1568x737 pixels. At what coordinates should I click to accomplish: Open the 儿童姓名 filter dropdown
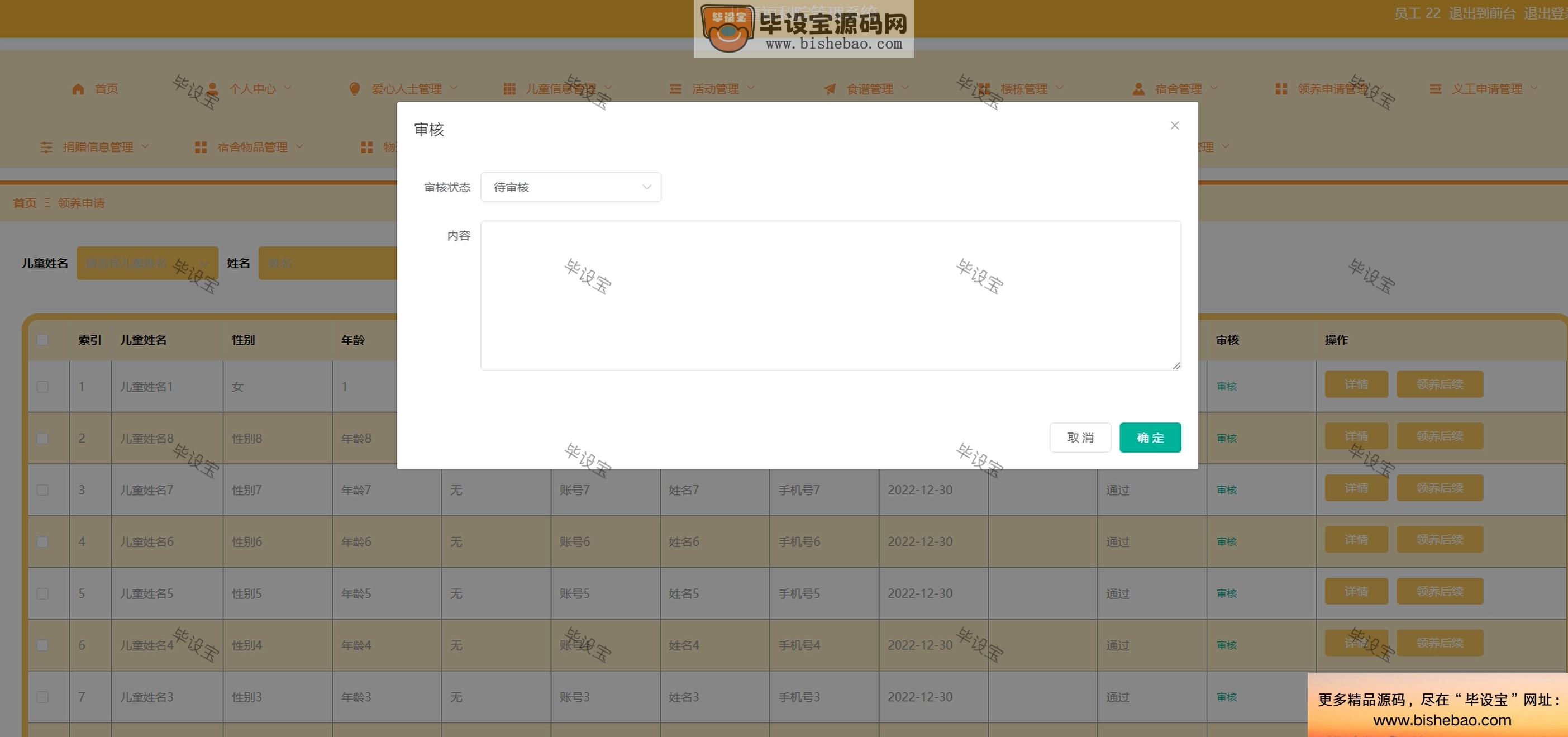(147, 263)
